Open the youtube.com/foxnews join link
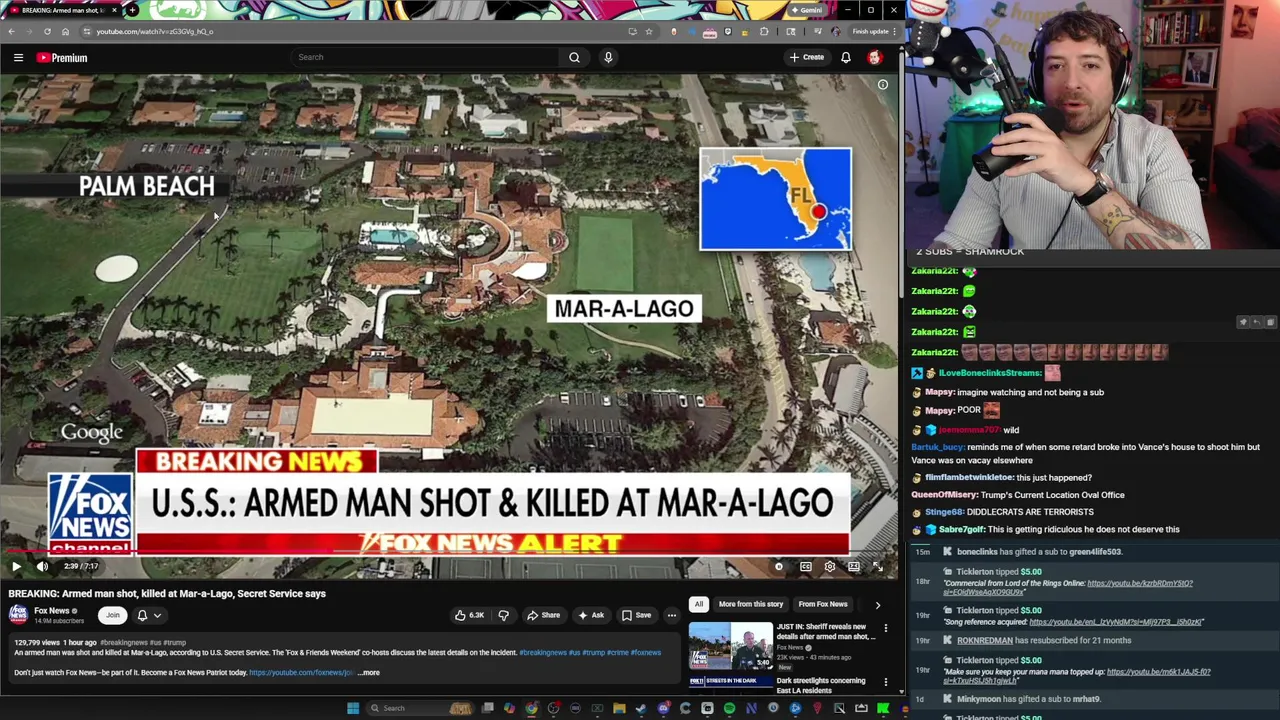This screenshot has height=720, width=1280. coord(301,673)
